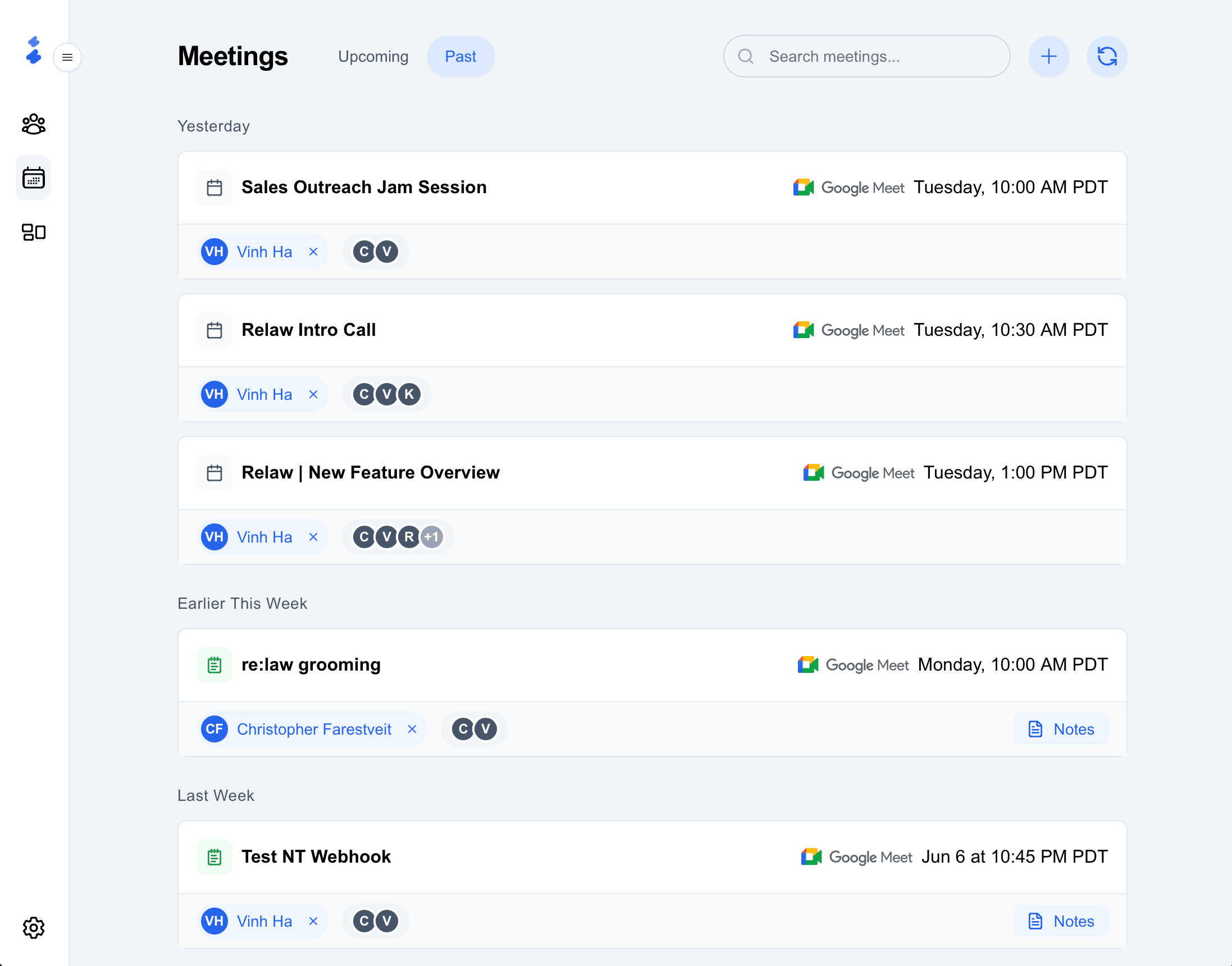Select the Past tab
This screenshot has height=966, width=1232.
point(460,57)
